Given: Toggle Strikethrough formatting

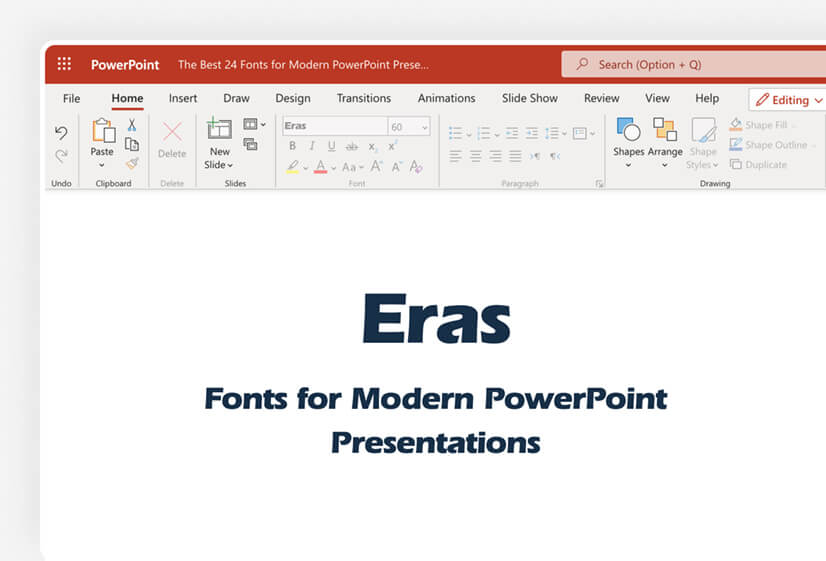Looking at the screenshot, I should click(x=352, y=146).
